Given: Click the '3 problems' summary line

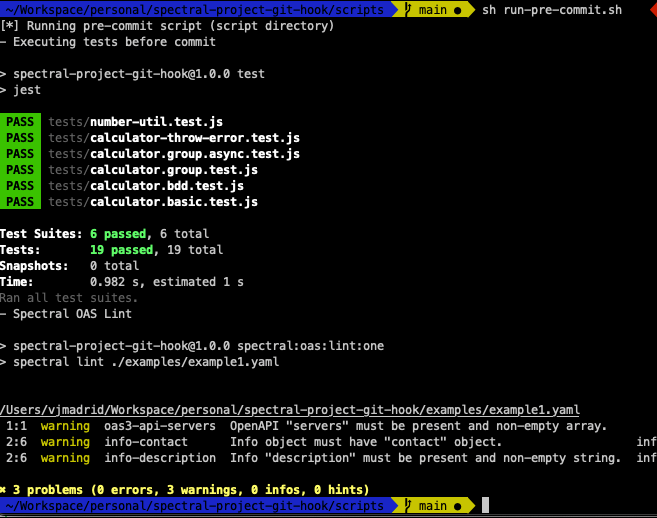Looking at the screenshot, I should pyautogui.click(x=184, y=490).
